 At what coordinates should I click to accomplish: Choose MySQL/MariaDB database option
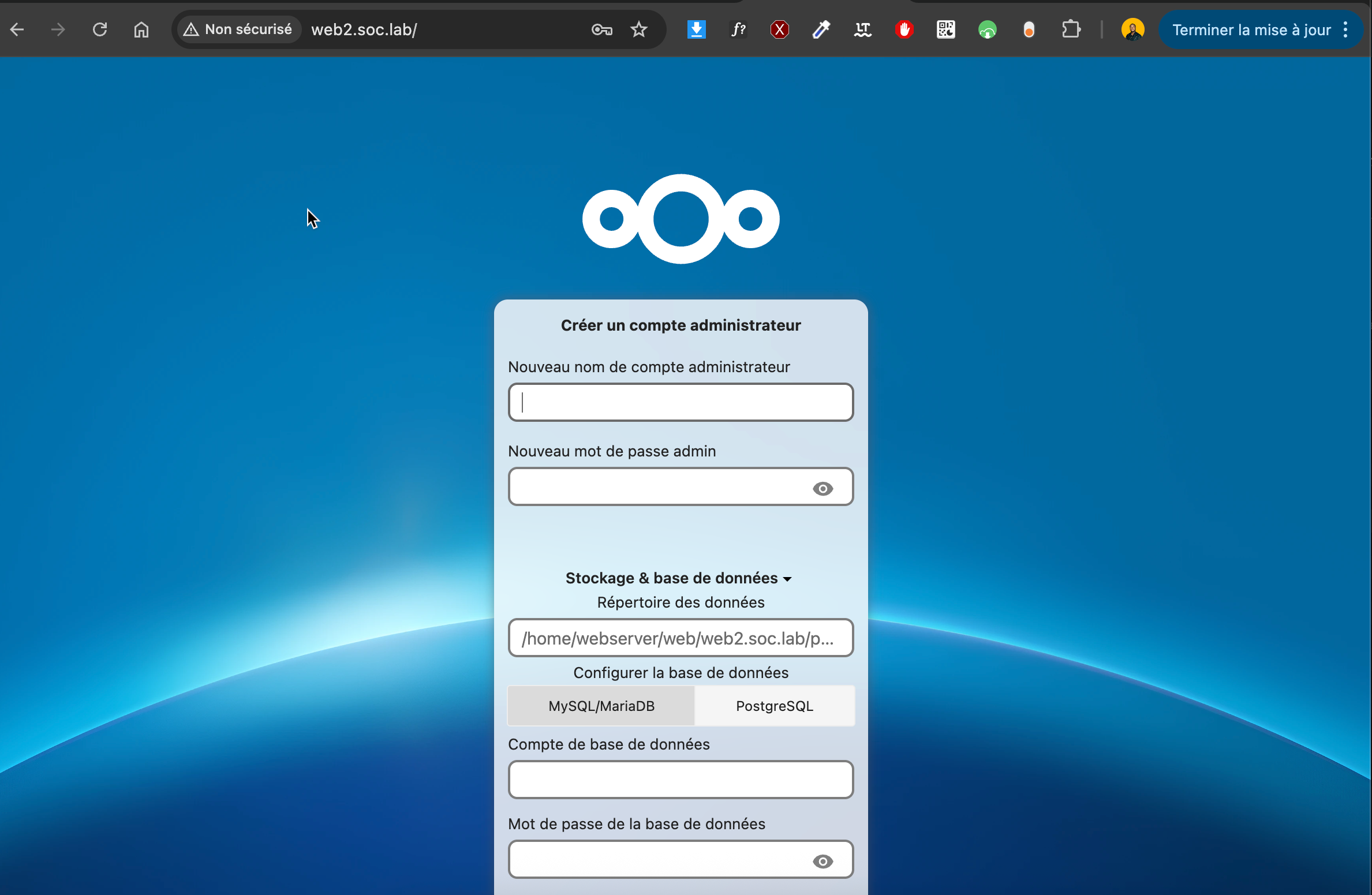pos(601,706)
